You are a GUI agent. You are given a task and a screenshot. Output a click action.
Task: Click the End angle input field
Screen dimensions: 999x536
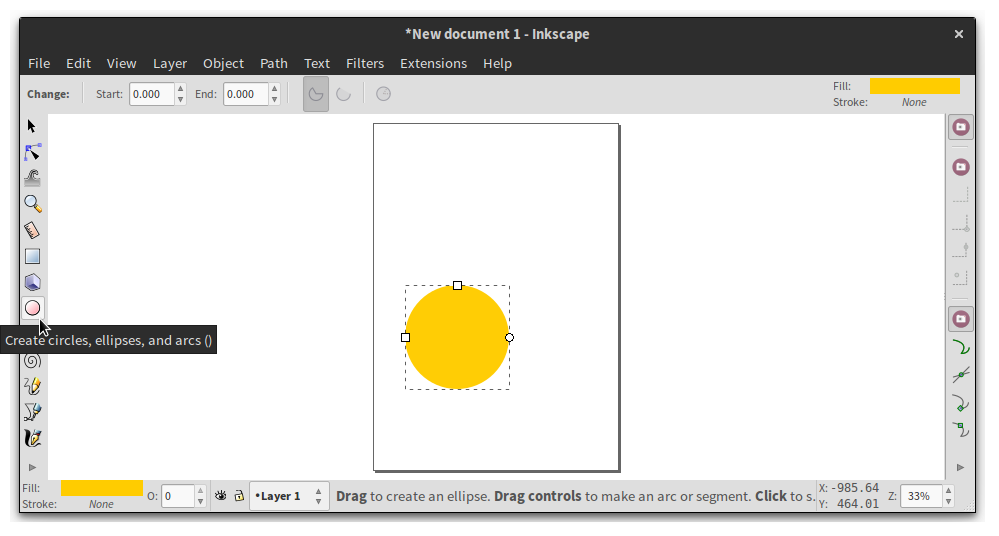click(x=246, y=94)
